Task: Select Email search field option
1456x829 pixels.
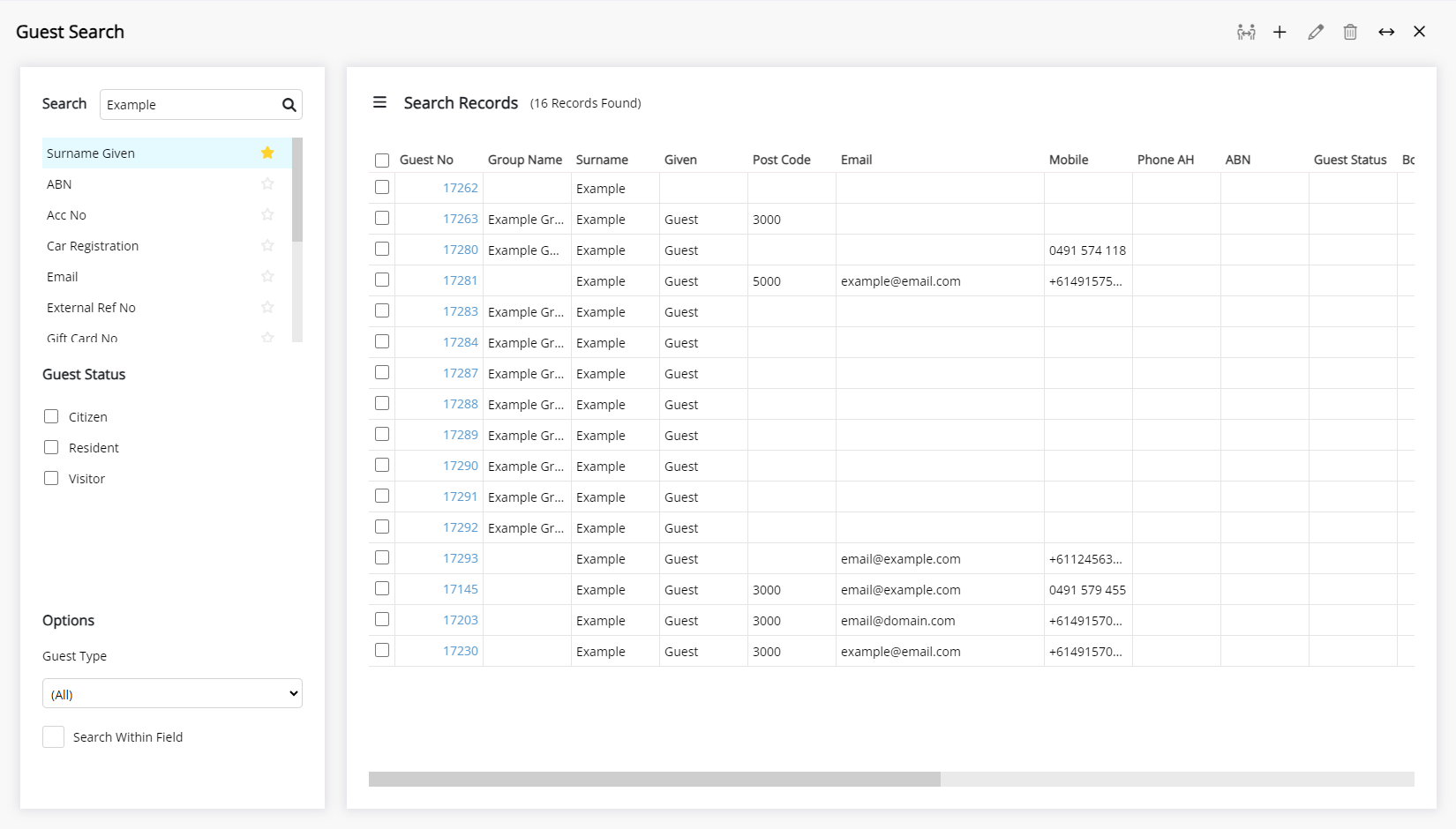Action: pos(167,277)
